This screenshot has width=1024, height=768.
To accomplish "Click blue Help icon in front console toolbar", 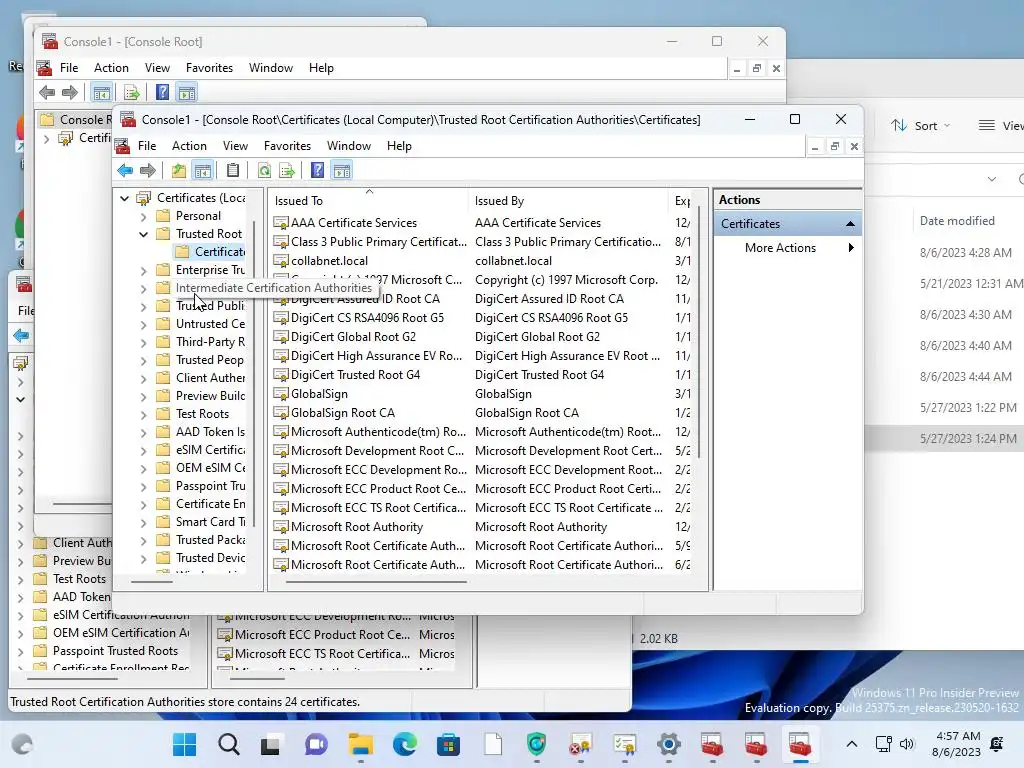I will tap(317, 171).
